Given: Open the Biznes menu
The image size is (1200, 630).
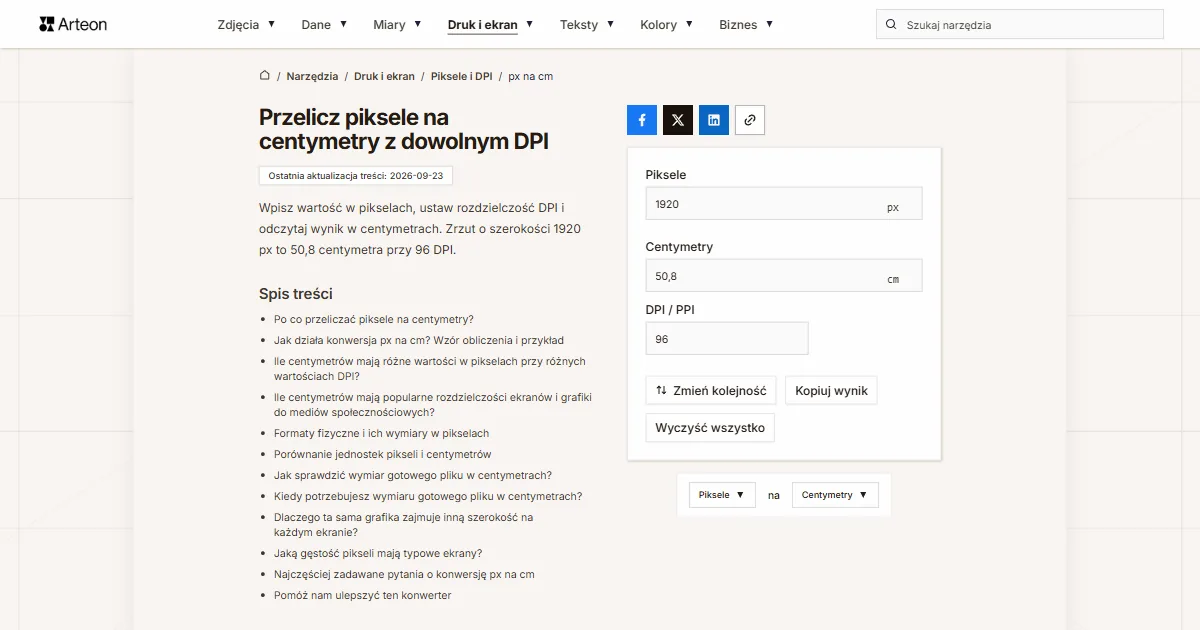Looking at the screenshot, I should [746, 25].
